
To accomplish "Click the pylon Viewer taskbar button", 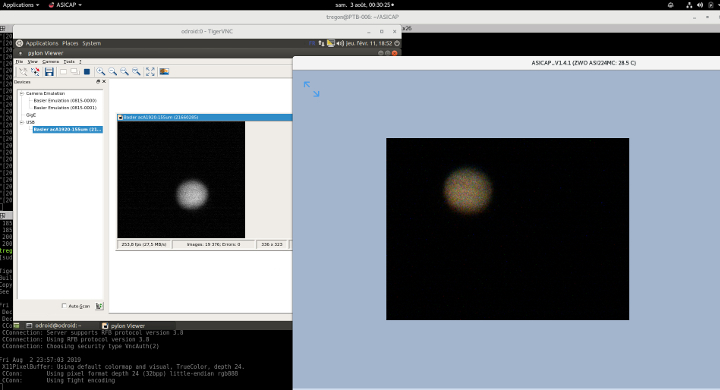I will (124, 326).
